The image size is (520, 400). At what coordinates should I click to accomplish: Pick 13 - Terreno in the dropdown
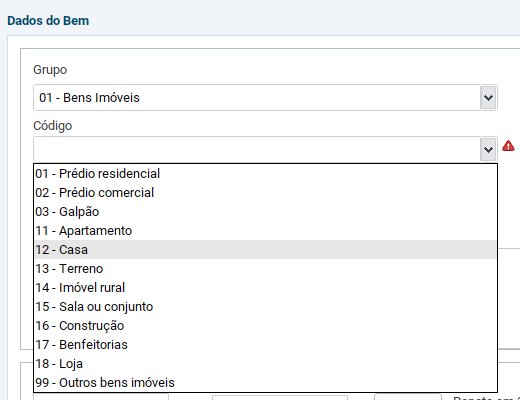tap(265, 268)
